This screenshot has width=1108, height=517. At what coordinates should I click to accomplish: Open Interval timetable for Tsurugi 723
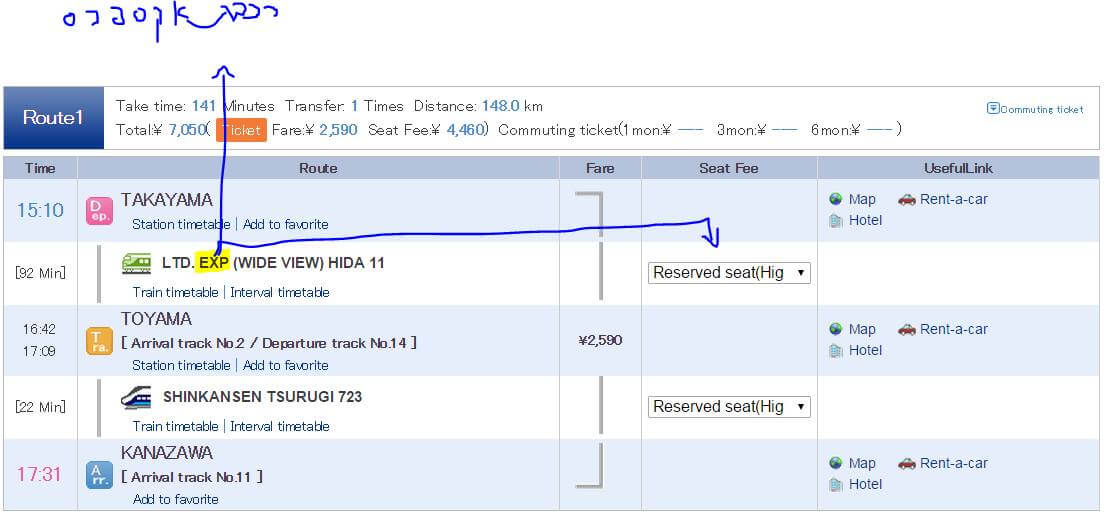click(279, 426)
